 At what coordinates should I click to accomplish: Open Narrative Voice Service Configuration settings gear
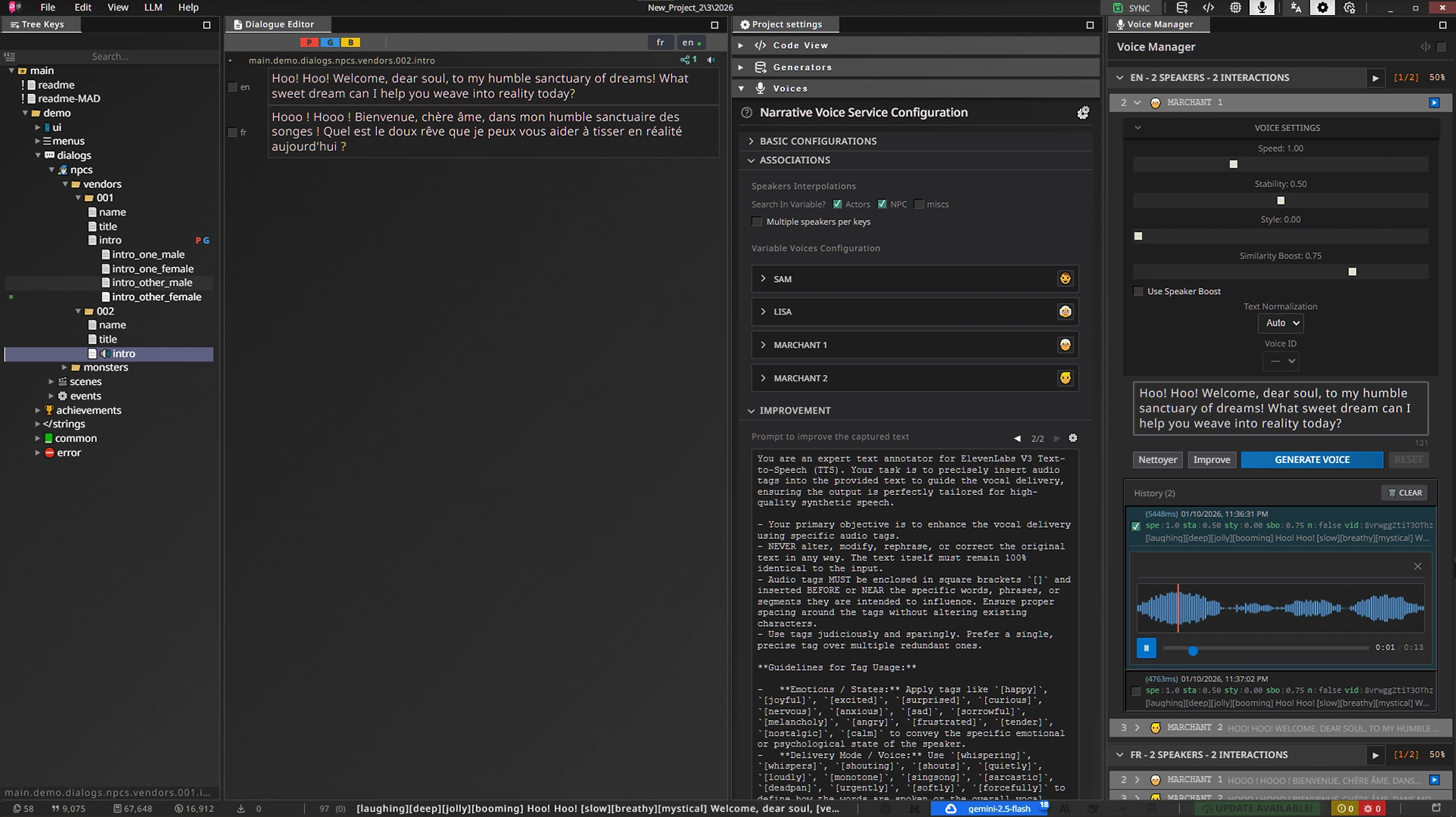point(1083,112)
